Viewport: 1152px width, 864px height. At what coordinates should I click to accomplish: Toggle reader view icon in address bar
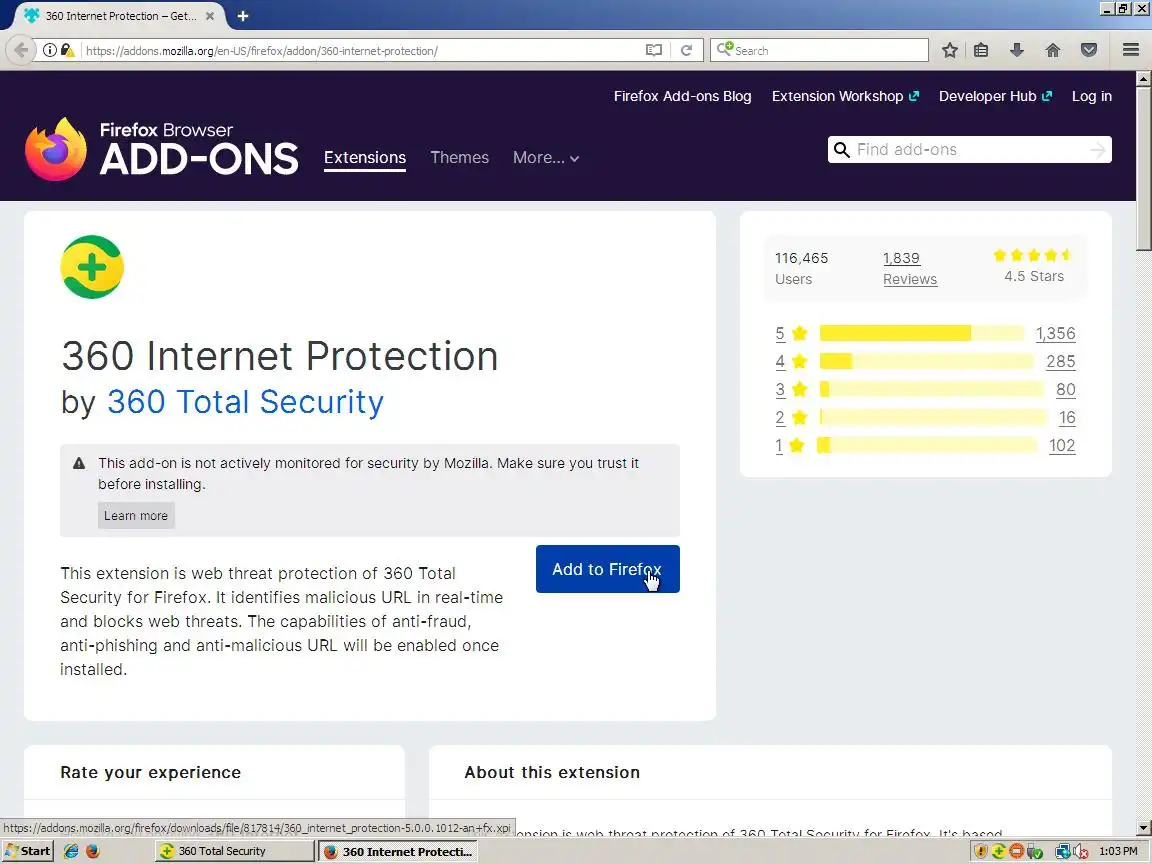pos(653,50)
